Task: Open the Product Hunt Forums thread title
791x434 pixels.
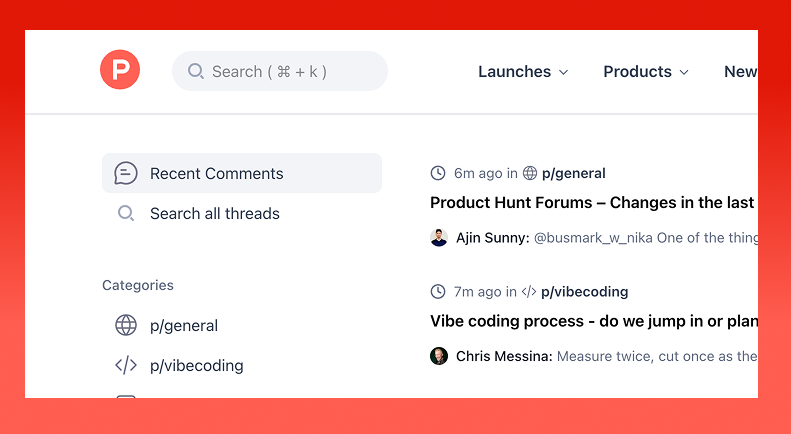Action: 592,202
